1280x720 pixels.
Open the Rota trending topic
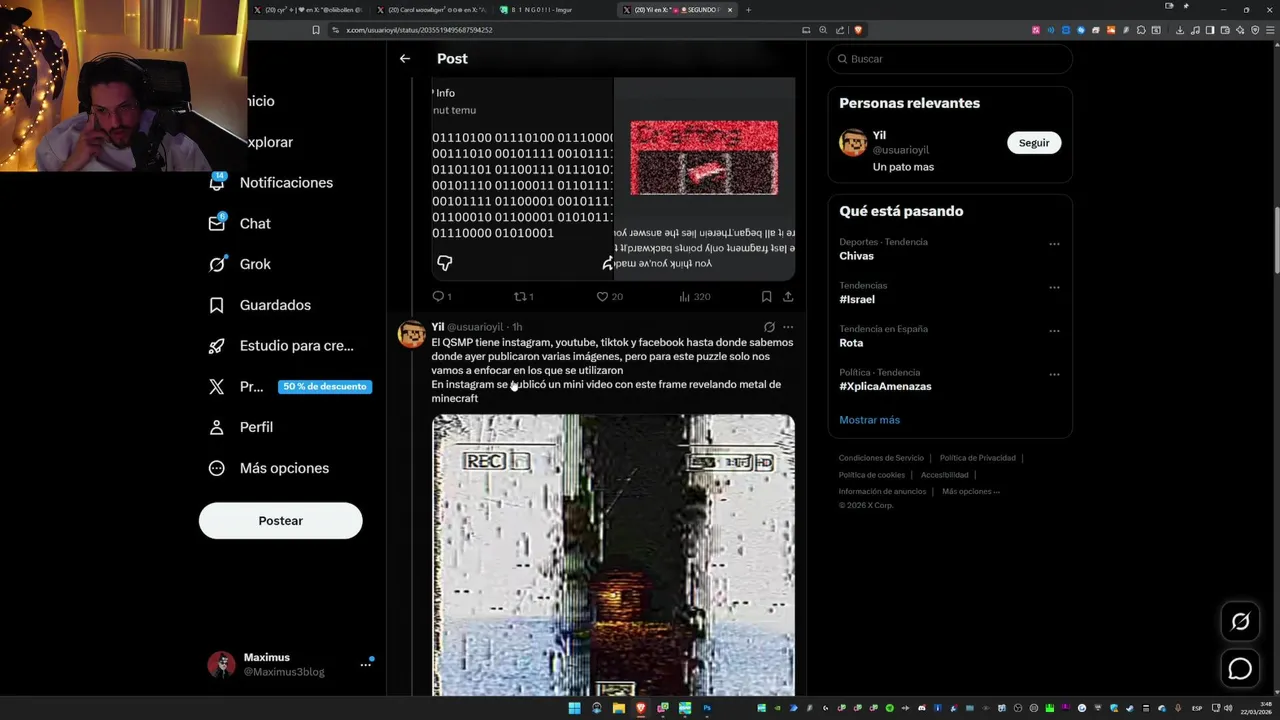tap(851, 343)
